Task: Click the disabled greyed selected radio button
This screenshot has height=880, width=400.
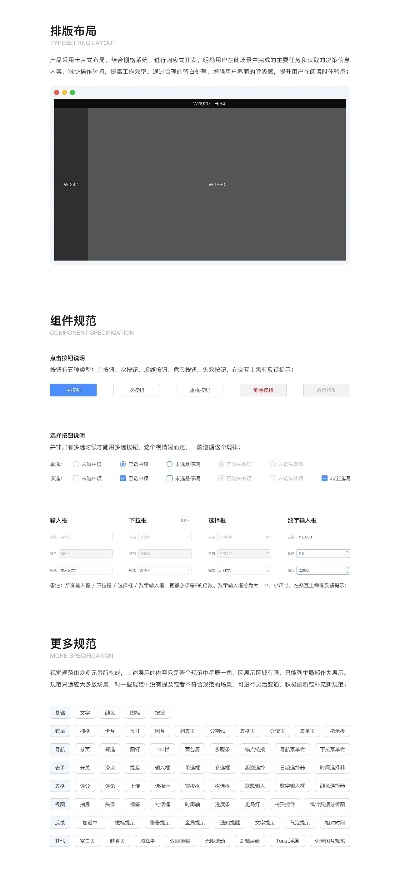Action: click(221, 464)
